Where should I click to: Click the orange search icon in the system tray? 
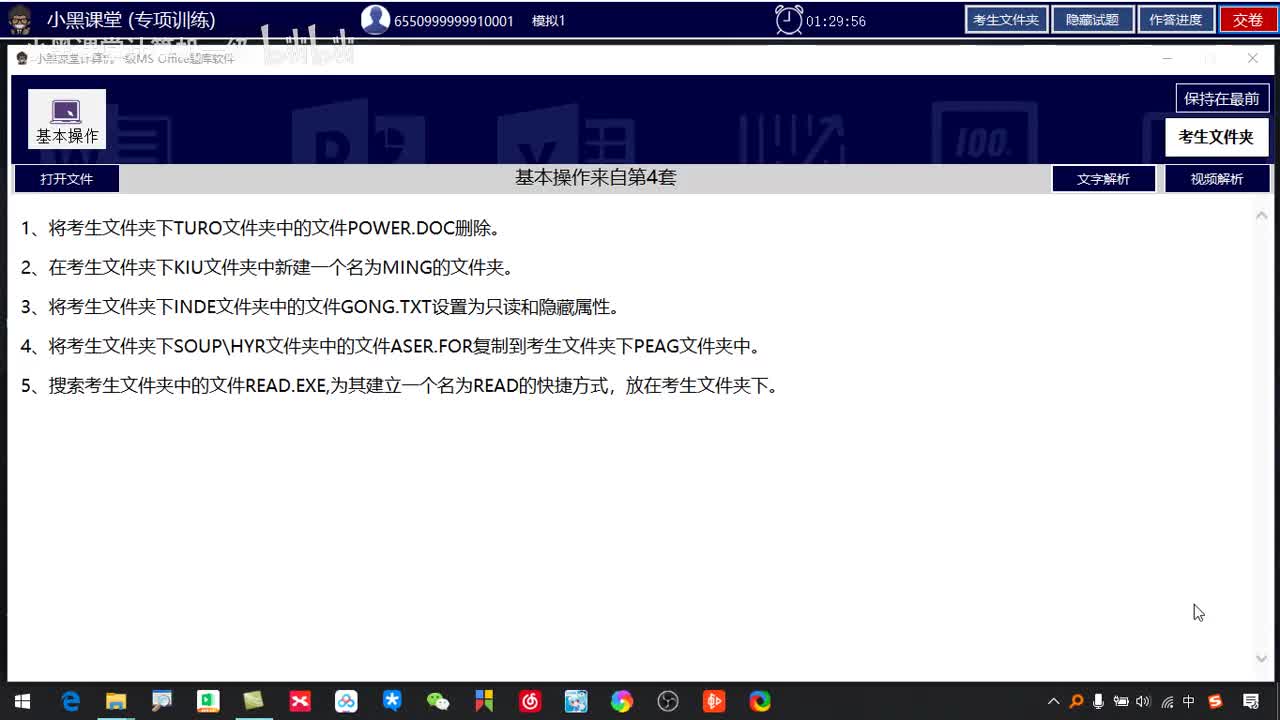[1076, 702]
